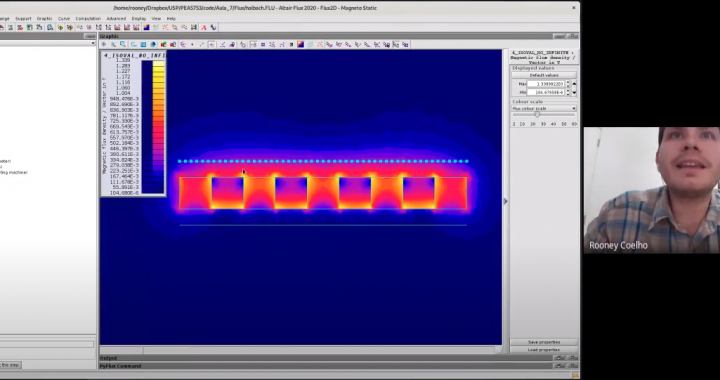Click the Save properties button

(544, 342)
